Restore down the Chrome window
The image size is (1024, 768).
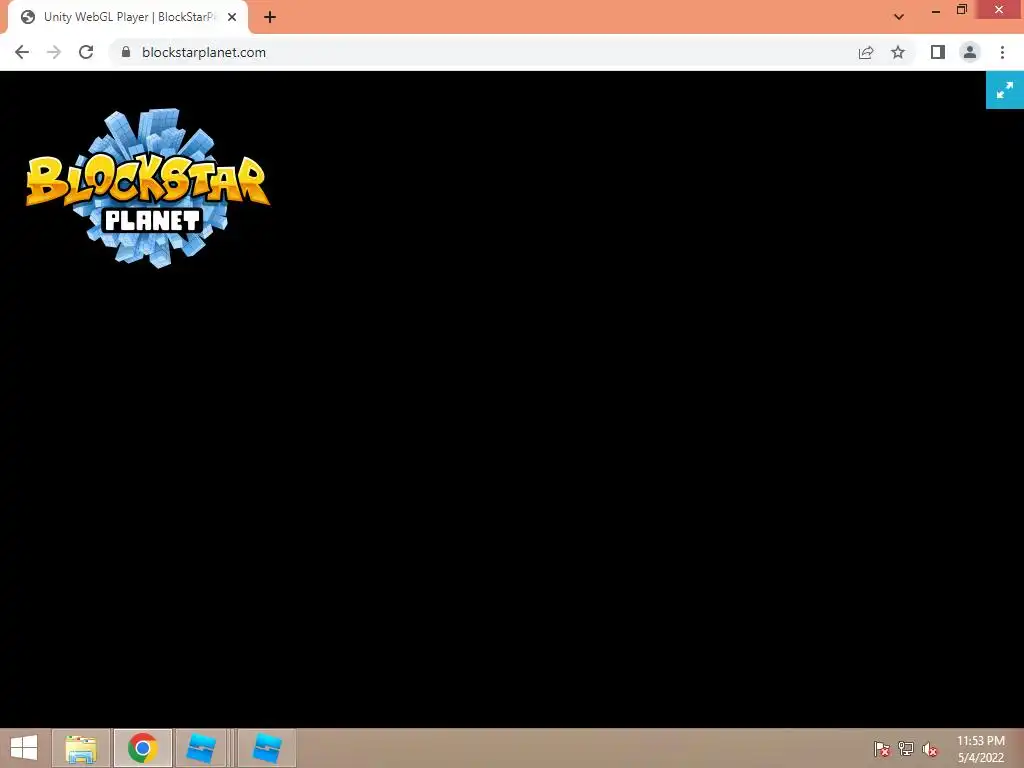[x=962, y=10]
